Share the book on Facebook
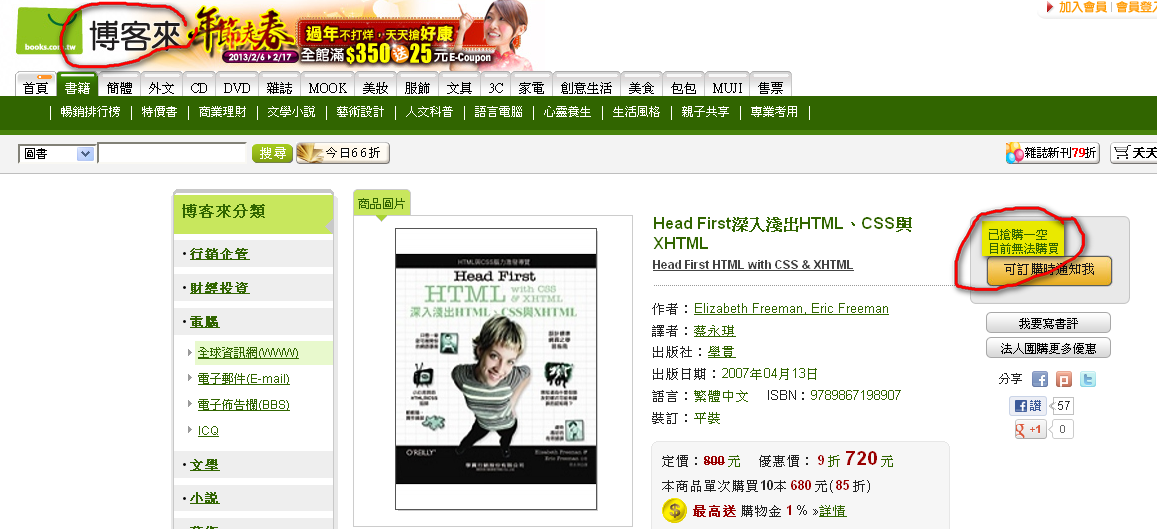This screenshot has height=529, width=1157. [x=1040, y=380]
